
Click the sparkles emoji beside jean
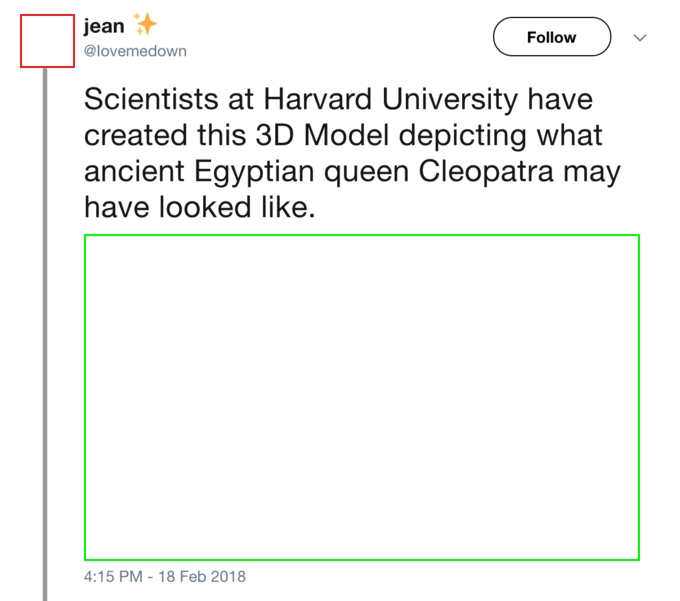(x=145, y=24)
